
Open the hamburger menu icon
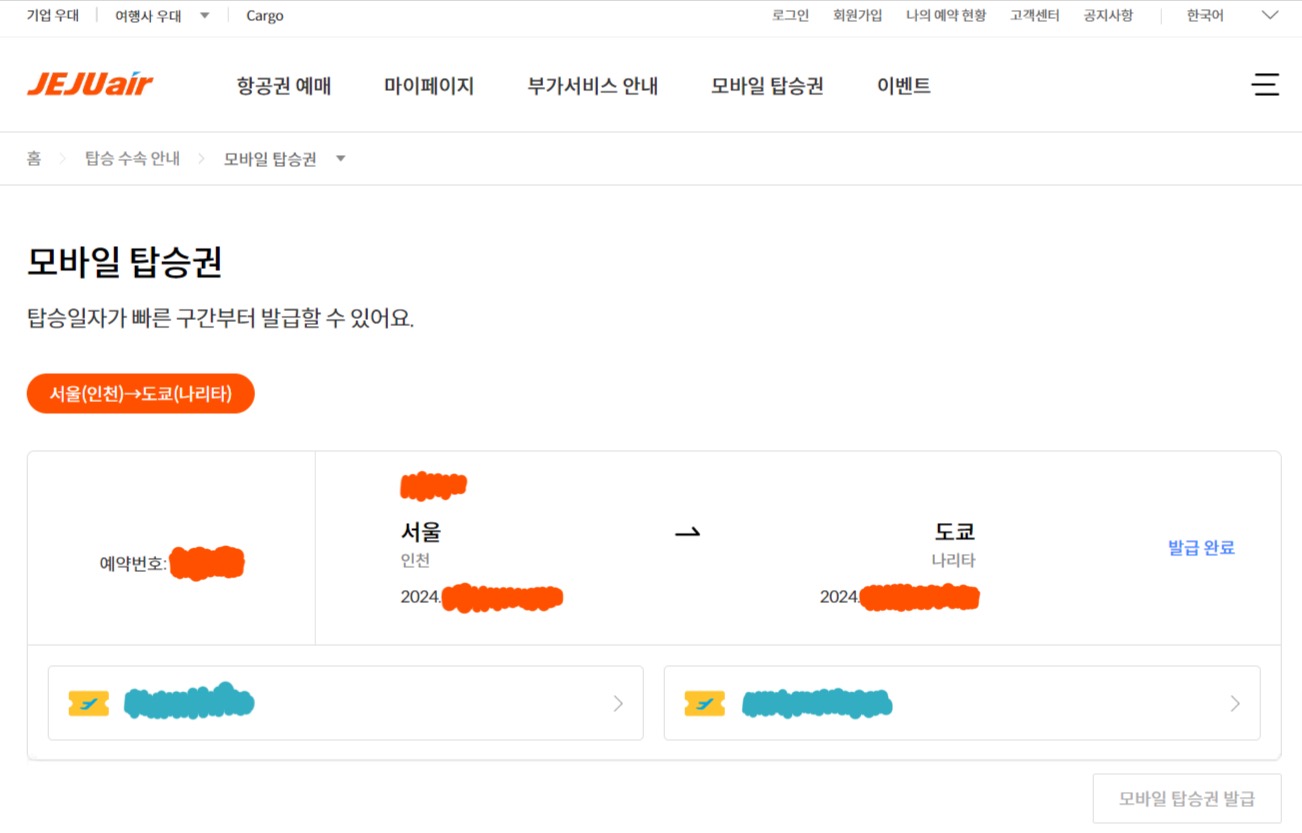tap(1265, 85)
